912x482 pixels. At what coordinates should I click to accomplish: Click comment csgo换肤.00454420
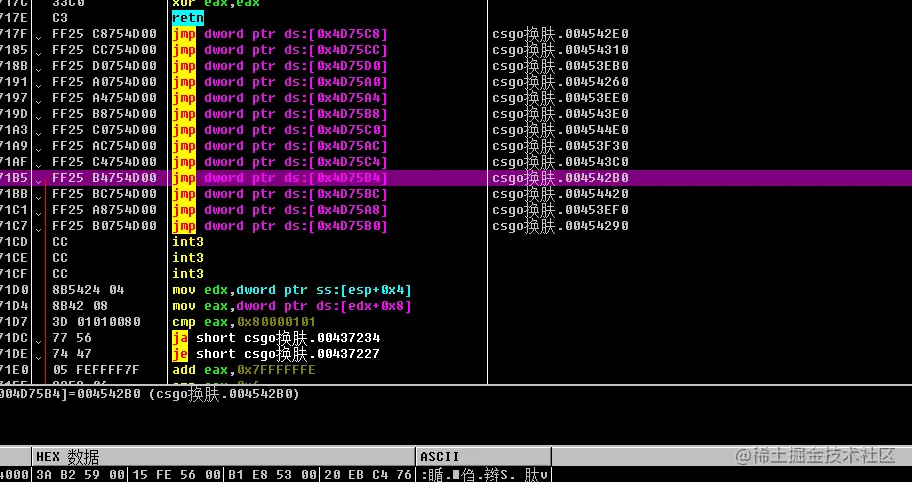[560, 194]
